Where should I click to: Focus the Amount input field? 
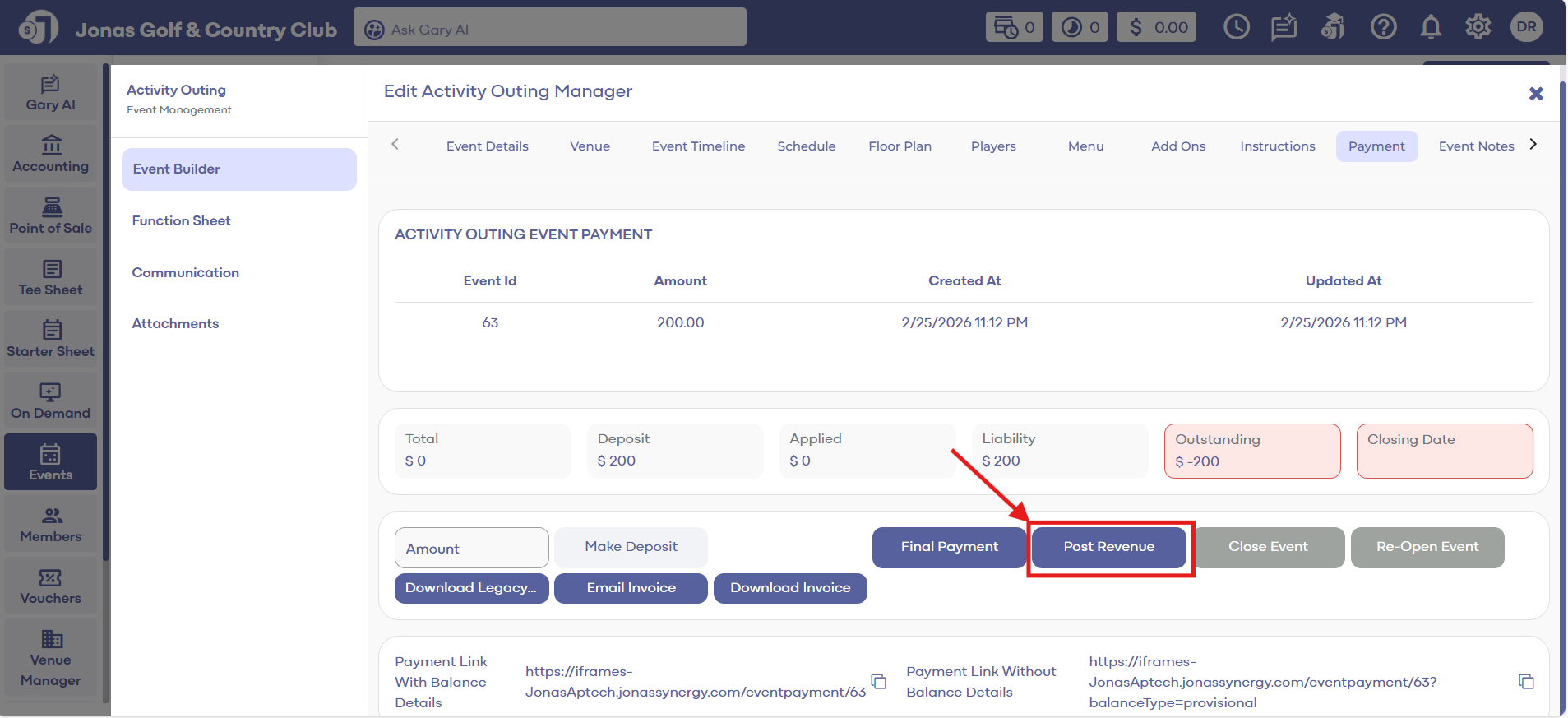pos(472,549)
